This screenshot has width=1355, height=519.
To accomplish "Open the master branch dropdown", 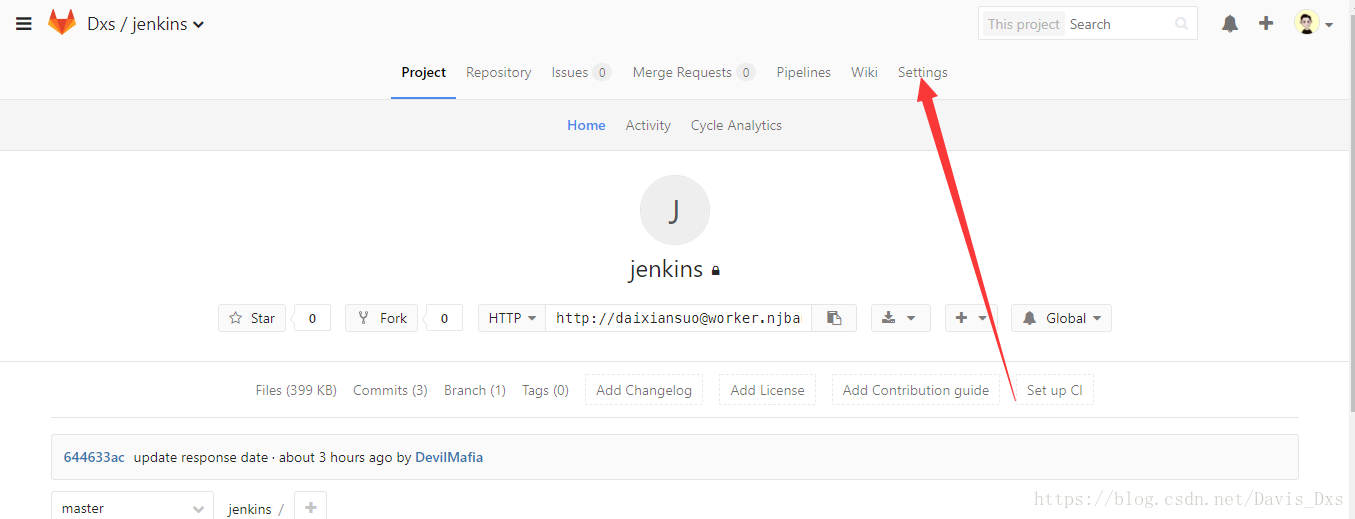I will coord(132,508).
